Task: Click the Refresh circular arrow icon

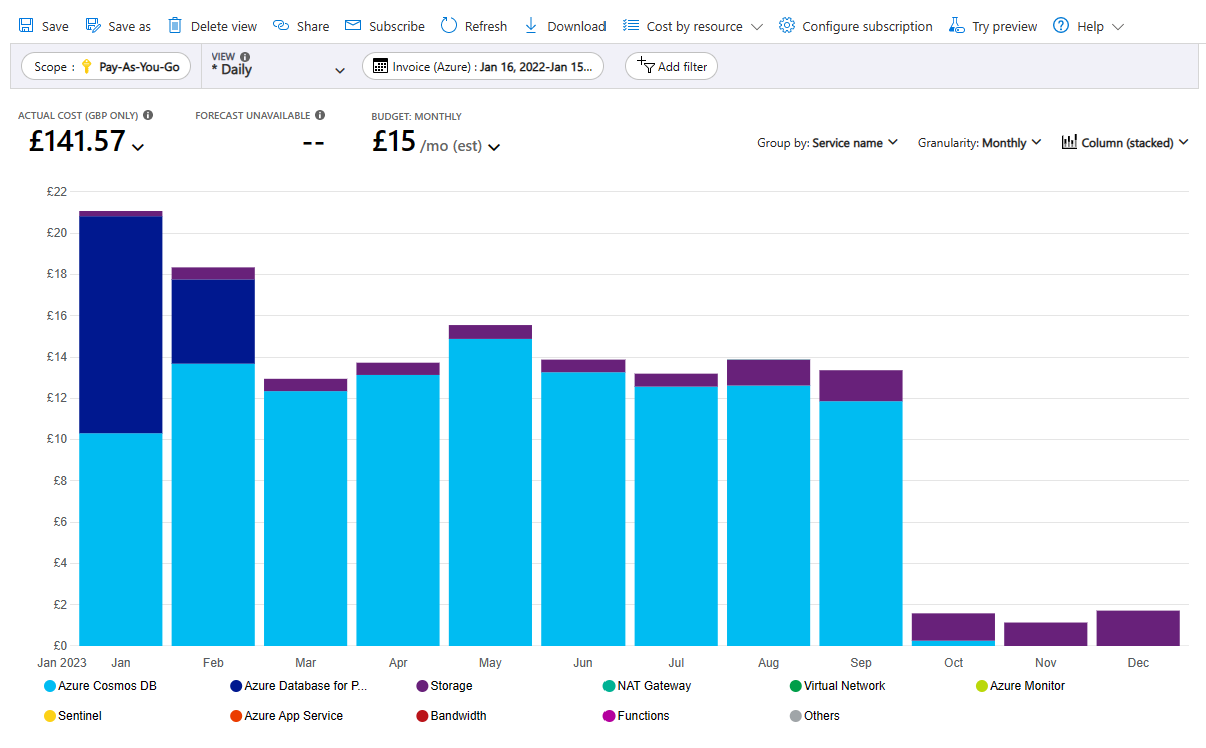Action: [x=449, y=26]
